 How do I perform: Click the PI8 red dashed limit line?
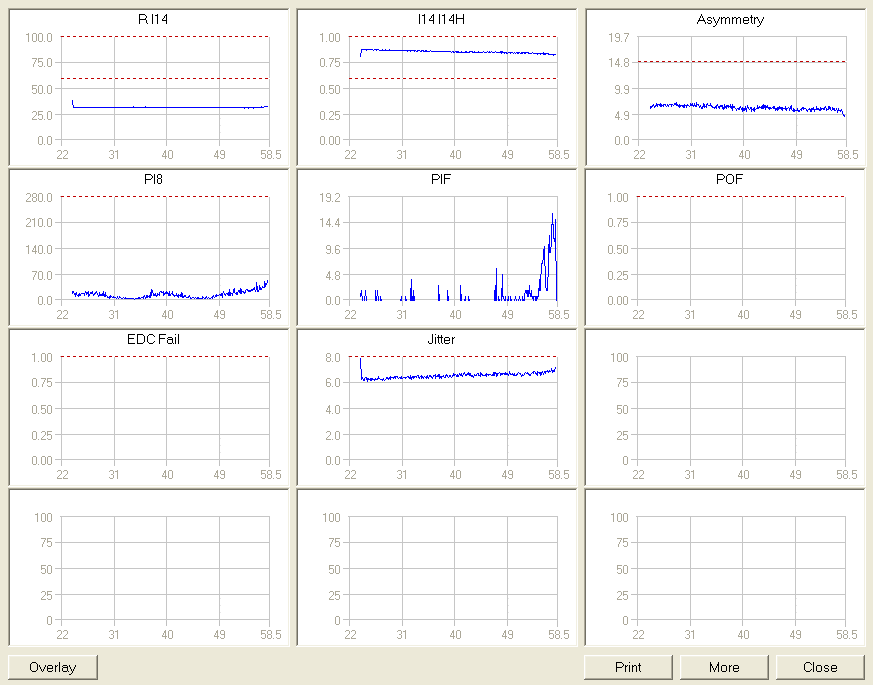pyautogui.click(x=165, y=197)
